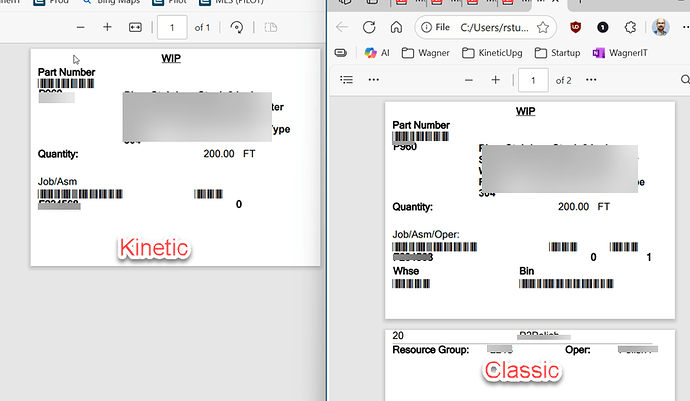Viewport: 690px width, 401px height.
Task: Click the Bin barcode in right PDF
Action: click(x=566, y=283)
